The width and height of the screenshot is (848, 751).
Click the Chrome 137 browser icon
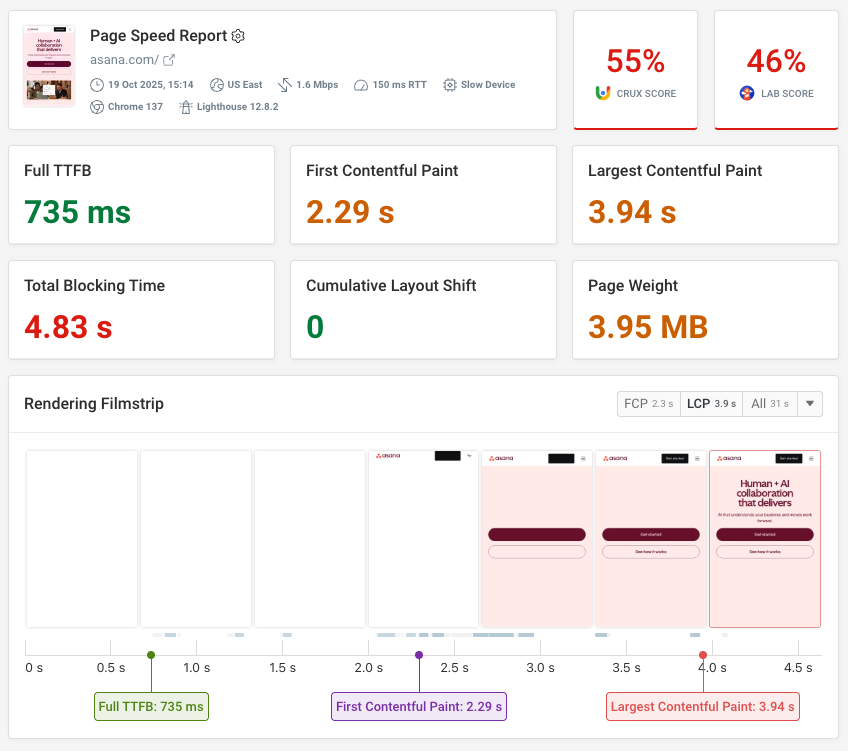click(100, 107)
